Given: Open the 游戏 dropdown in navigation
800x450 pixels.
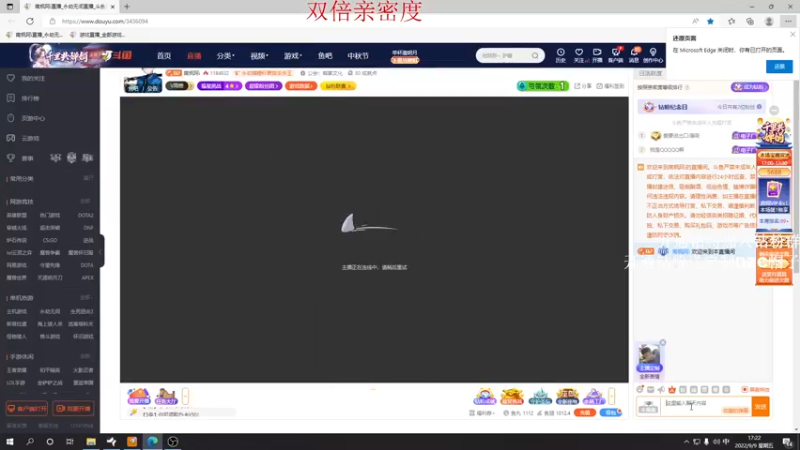Looking at the screenshot, I should click(293, 56).
